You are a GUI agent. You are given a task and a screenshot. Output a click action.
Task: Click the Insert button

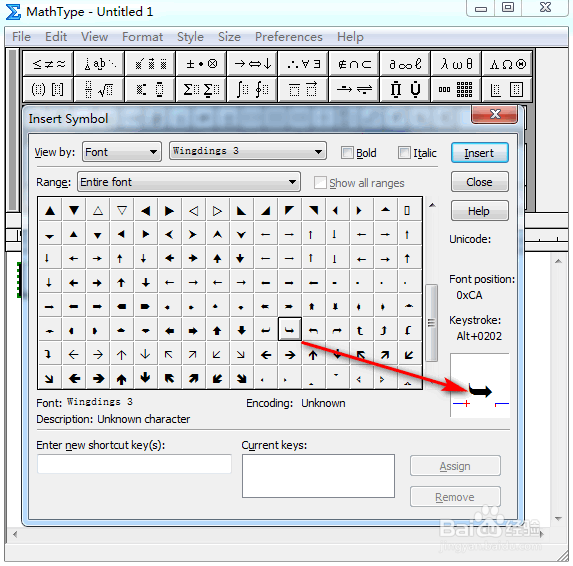[479, 153]
